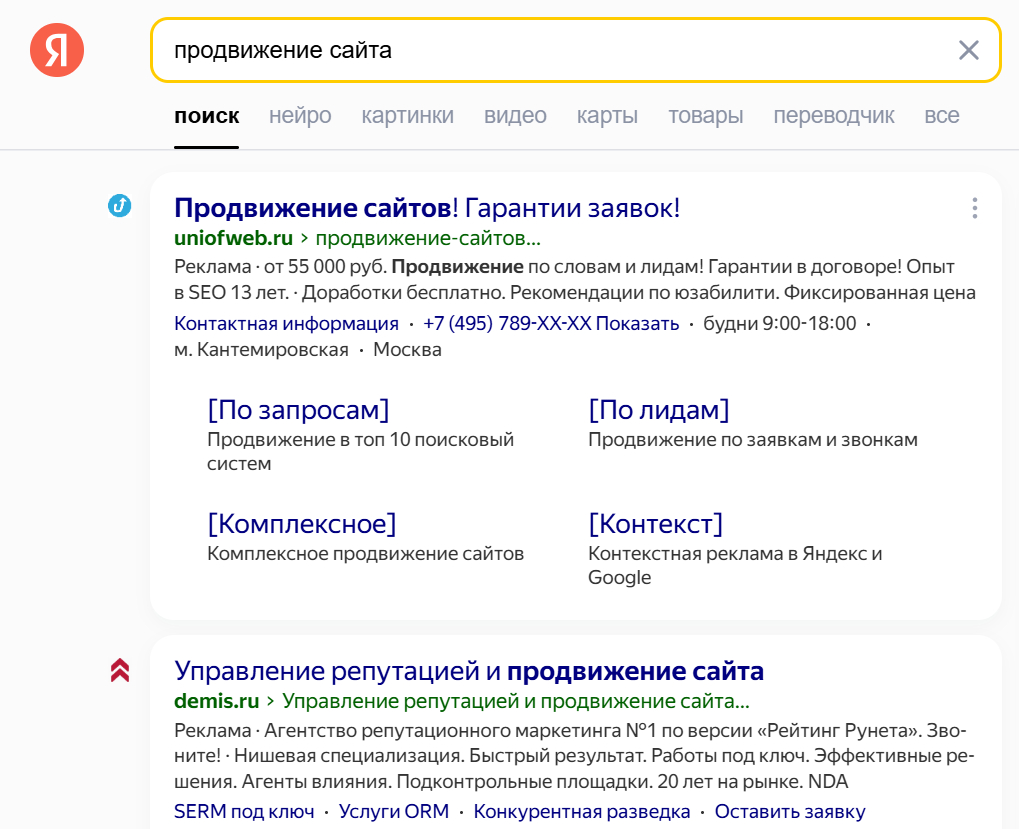The image size is (1019, 829).
Task: Go to the 'видео' tab
Action: (x=515, y=116)
